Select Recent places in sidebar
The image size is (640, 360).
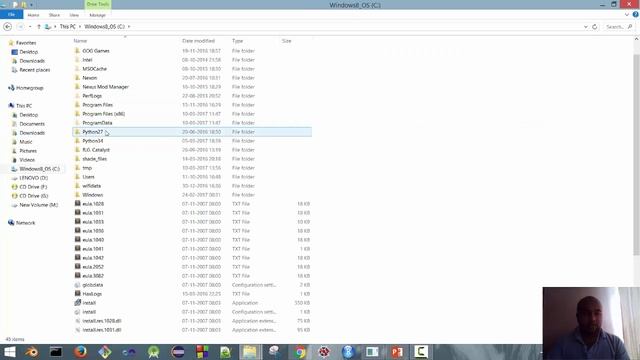tap(34, 70)
